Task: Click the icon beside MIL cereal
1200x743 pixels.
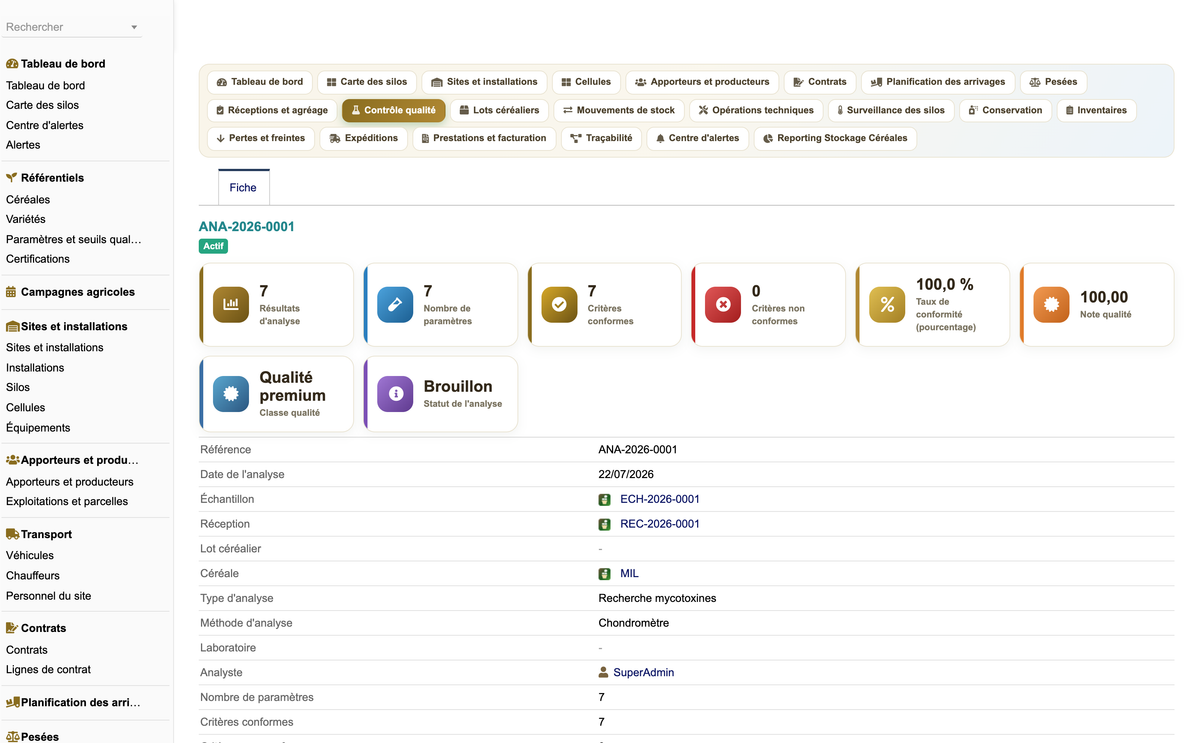Action: [604, 574]
